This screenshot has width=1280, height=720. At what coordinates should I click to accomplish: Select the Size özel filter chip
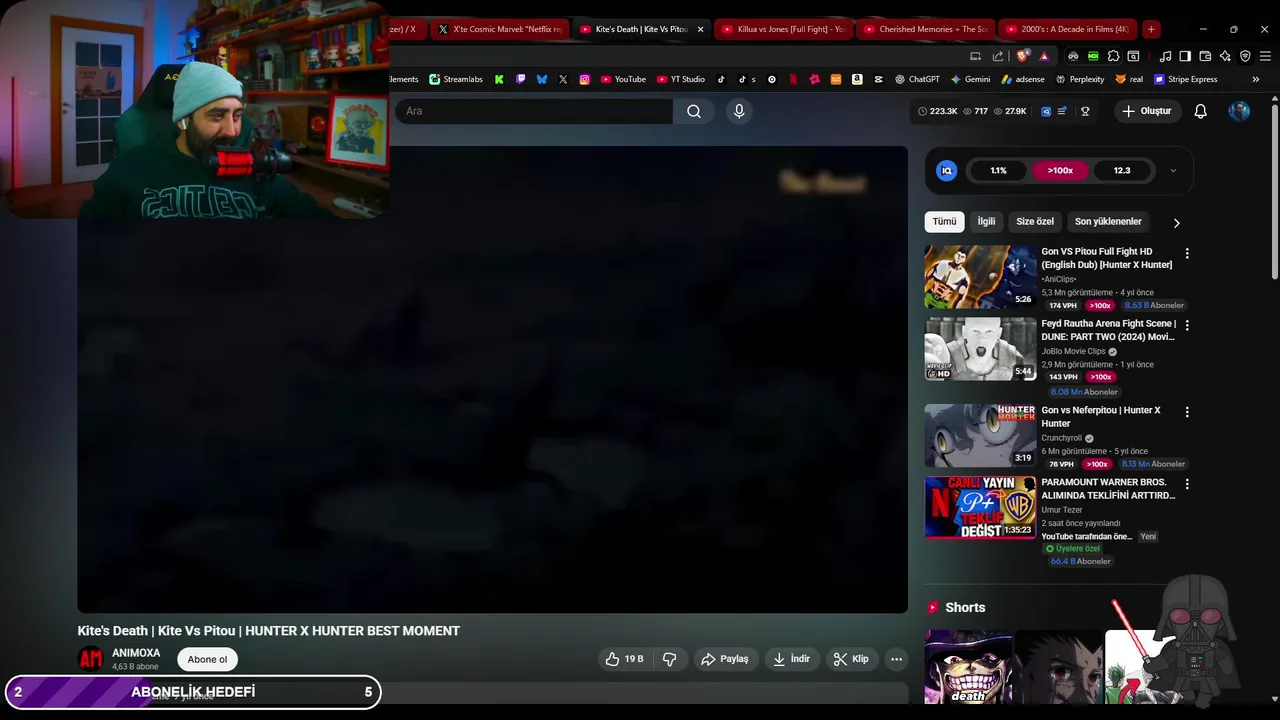(1035, 221)
